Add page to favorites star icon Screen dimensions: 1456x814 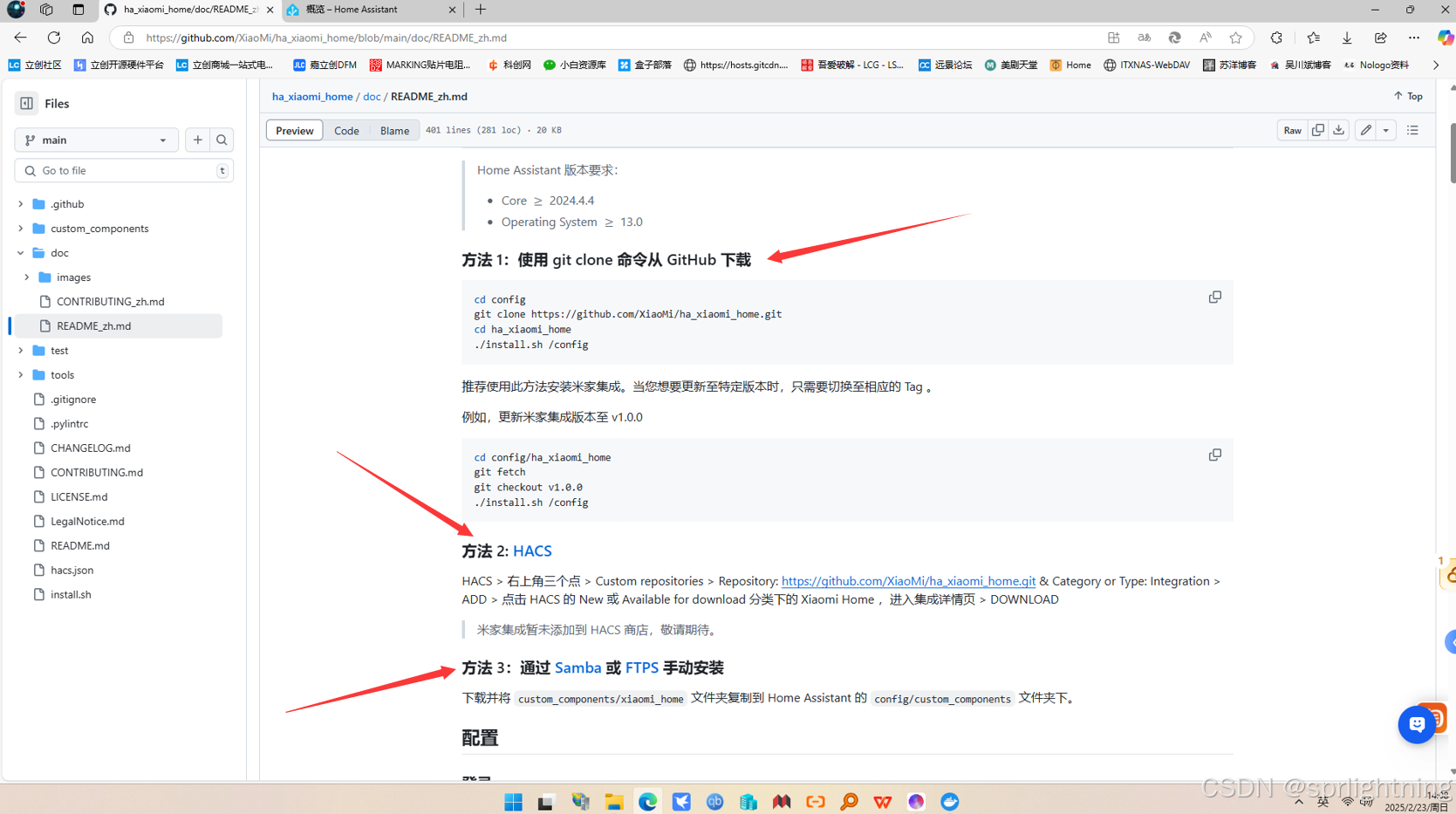pyautogui.click(x=1235, y=38)
